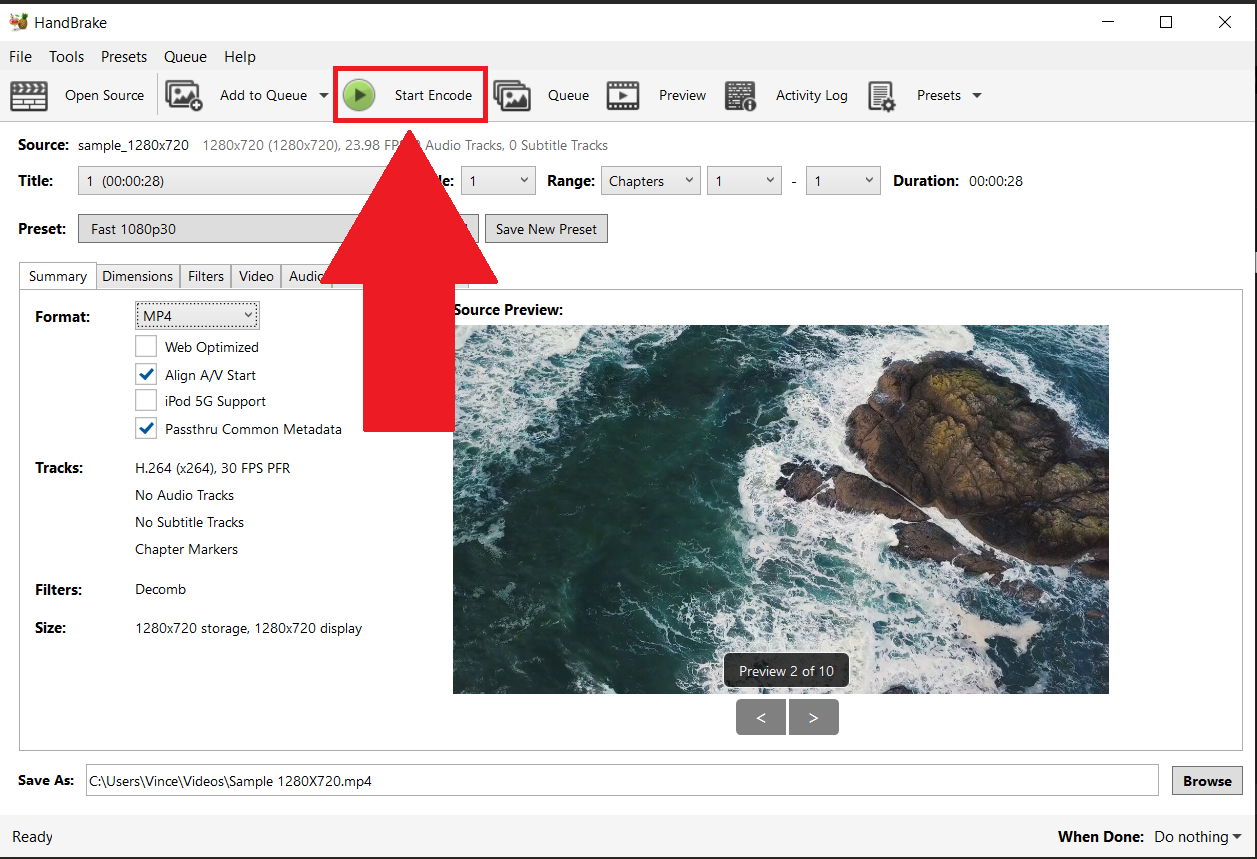Open the When Done dropdown
The width and height of the screenshot is (1257, 859).
pyautogui.click(x=1196, y=837)
